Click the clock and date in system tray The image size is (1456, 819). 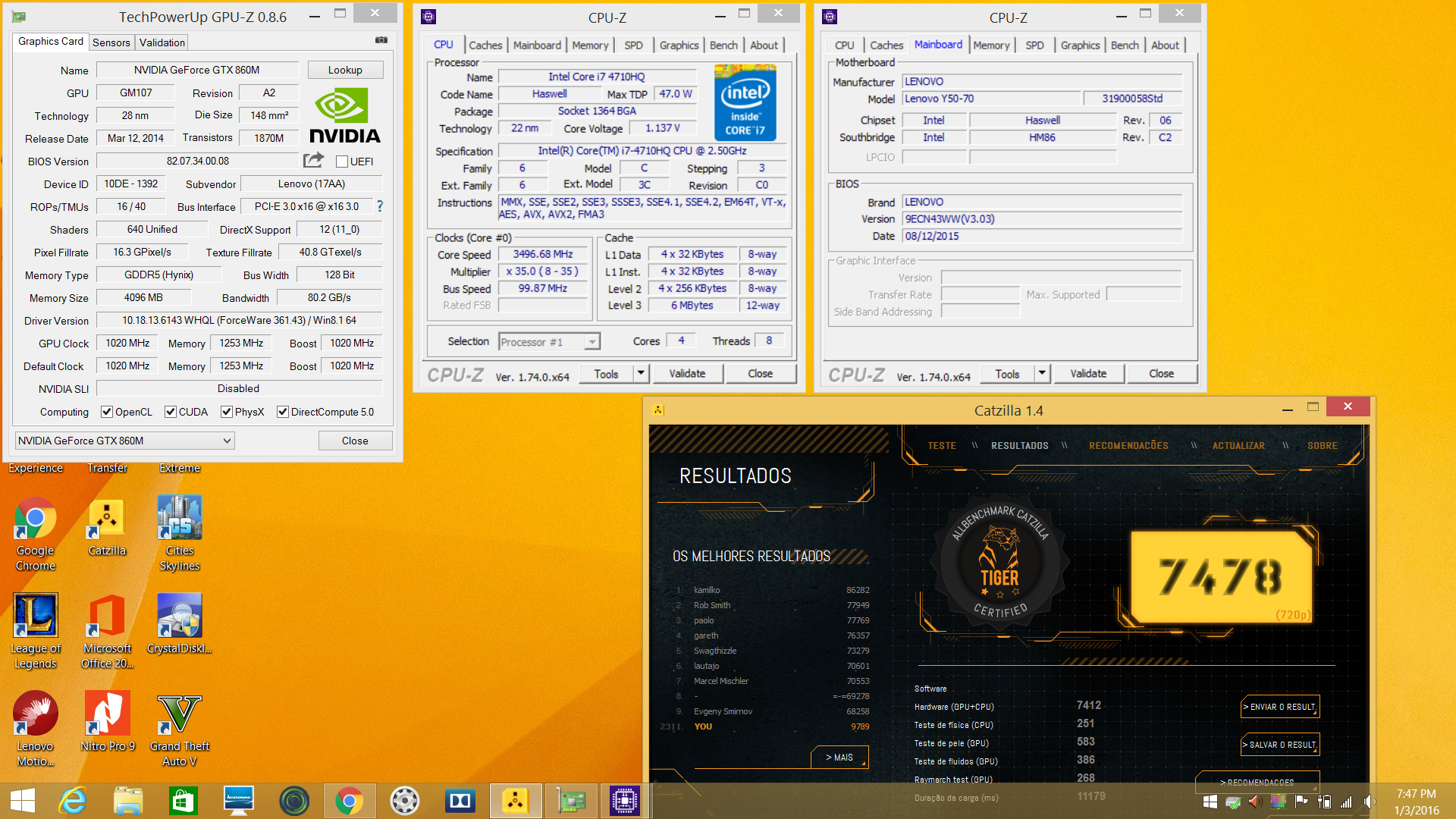point(1416,802)
